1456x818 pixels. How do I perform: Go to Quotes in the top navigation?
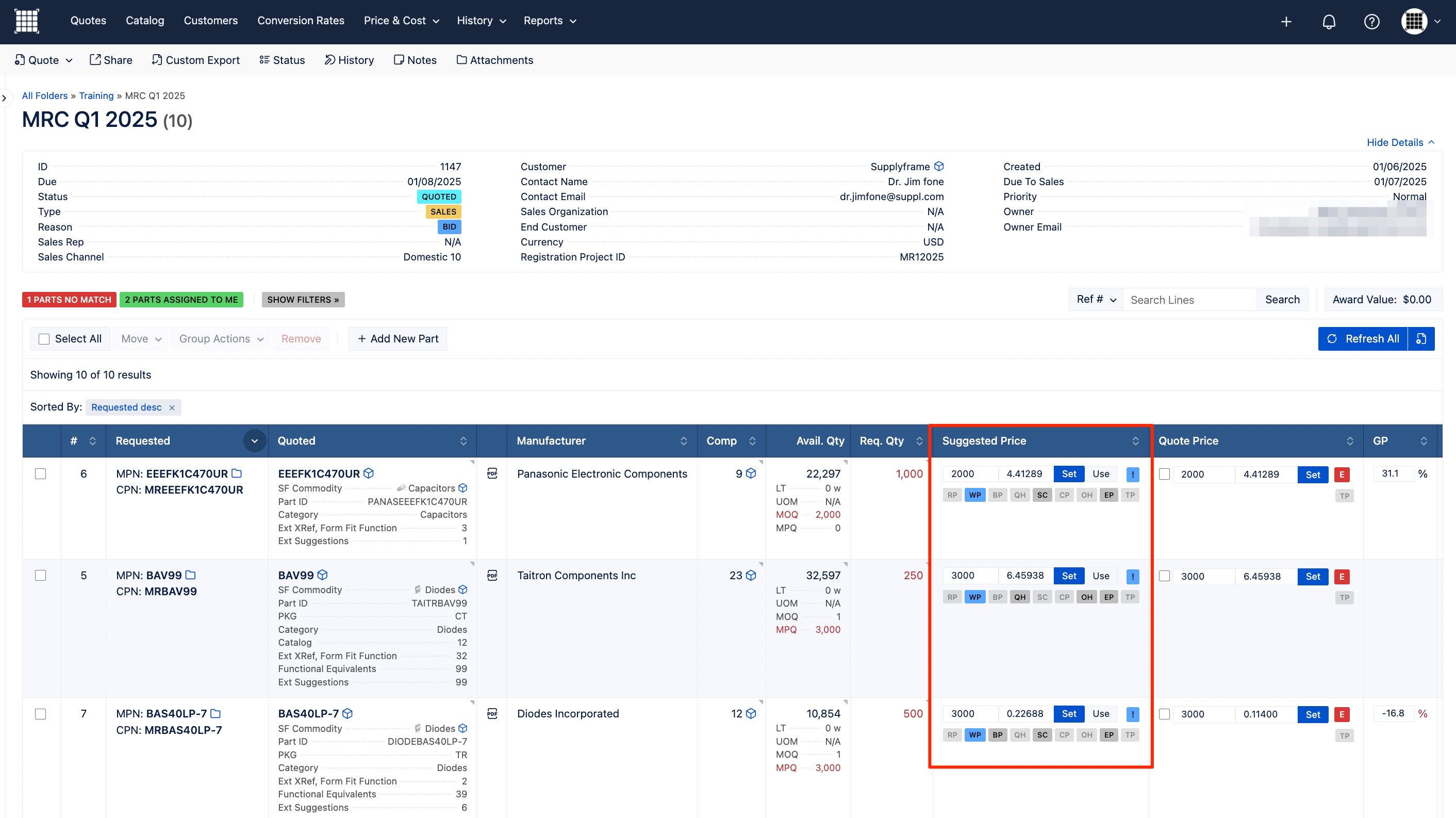88,21
